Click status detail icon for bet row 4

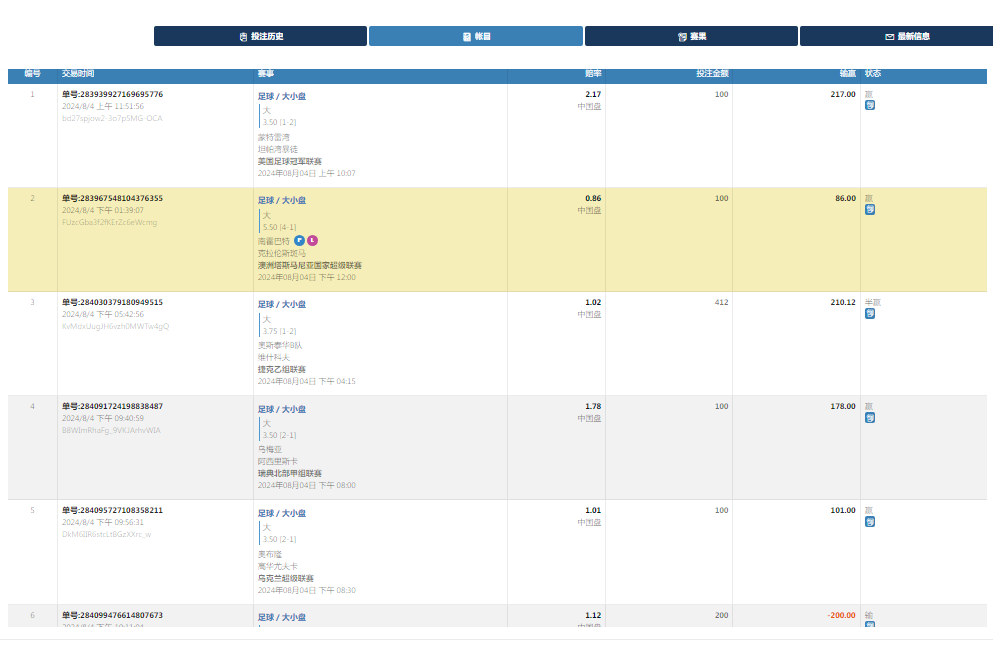[870, 417]
